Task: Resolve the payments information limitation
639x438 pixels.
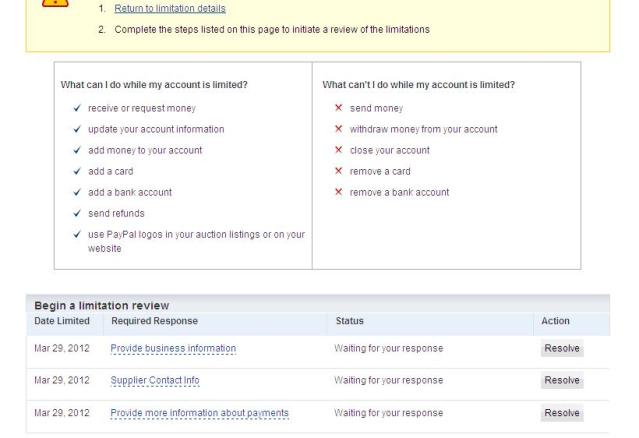Action: coord(562,413)
